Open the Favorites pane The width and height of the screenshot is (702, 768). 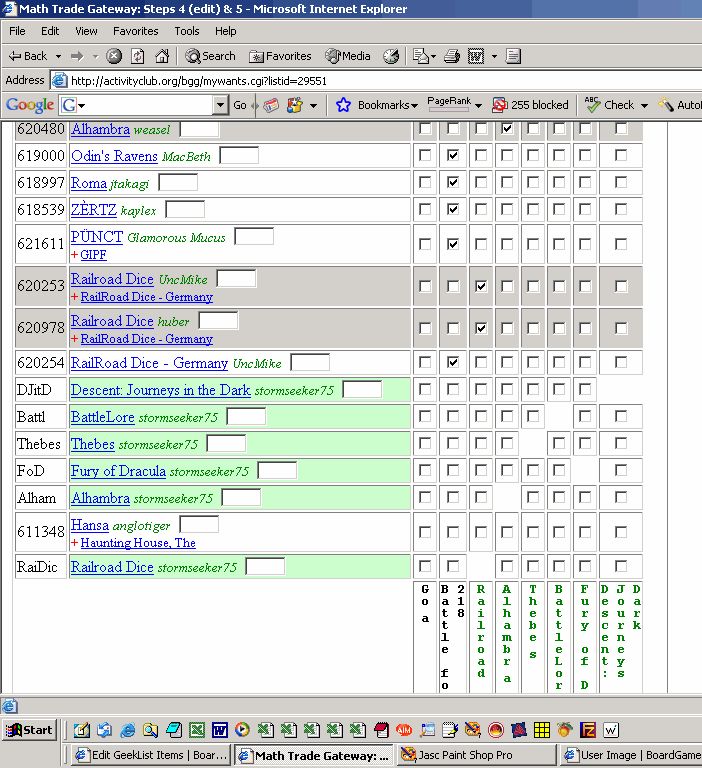(280, 57)
